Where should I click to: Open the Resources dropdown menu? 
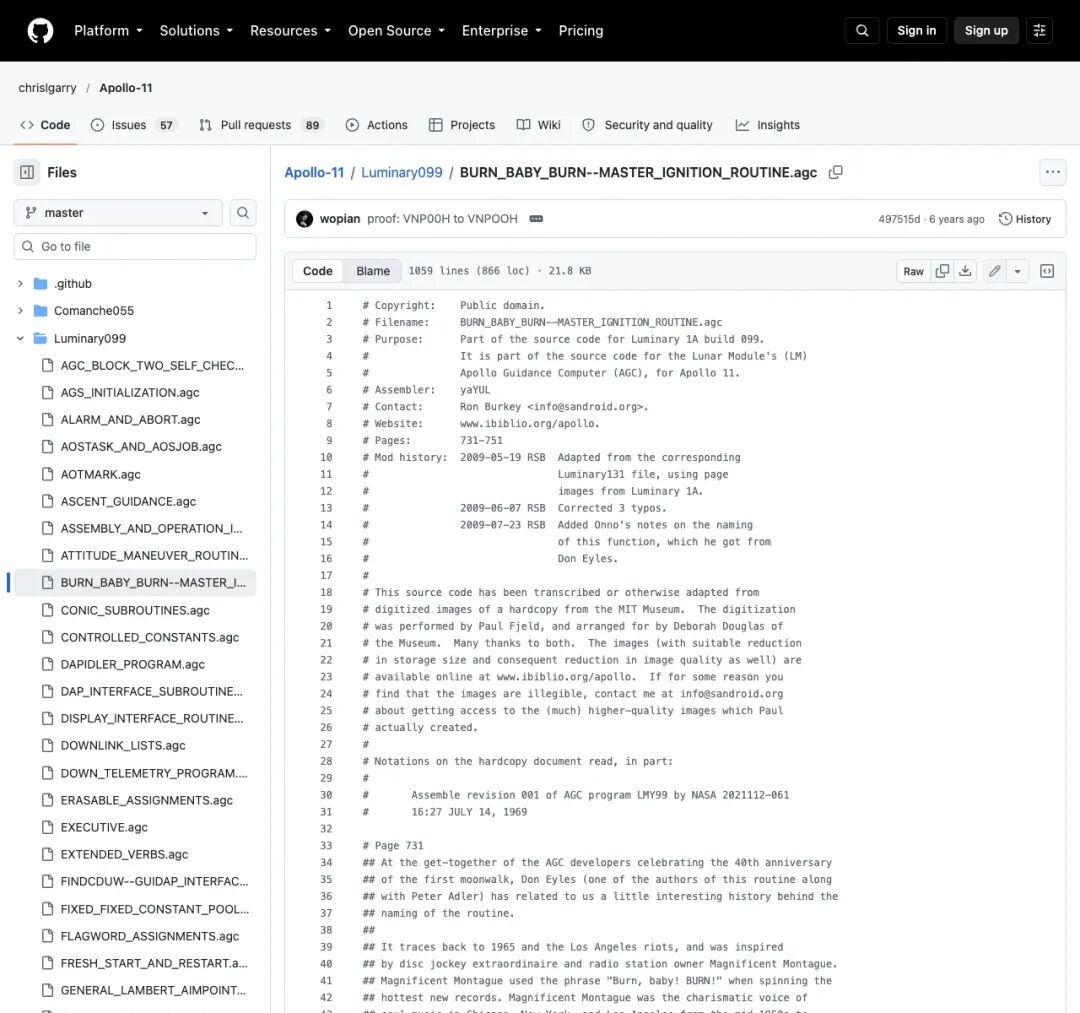pyautogui.click(x=290, y=30)
